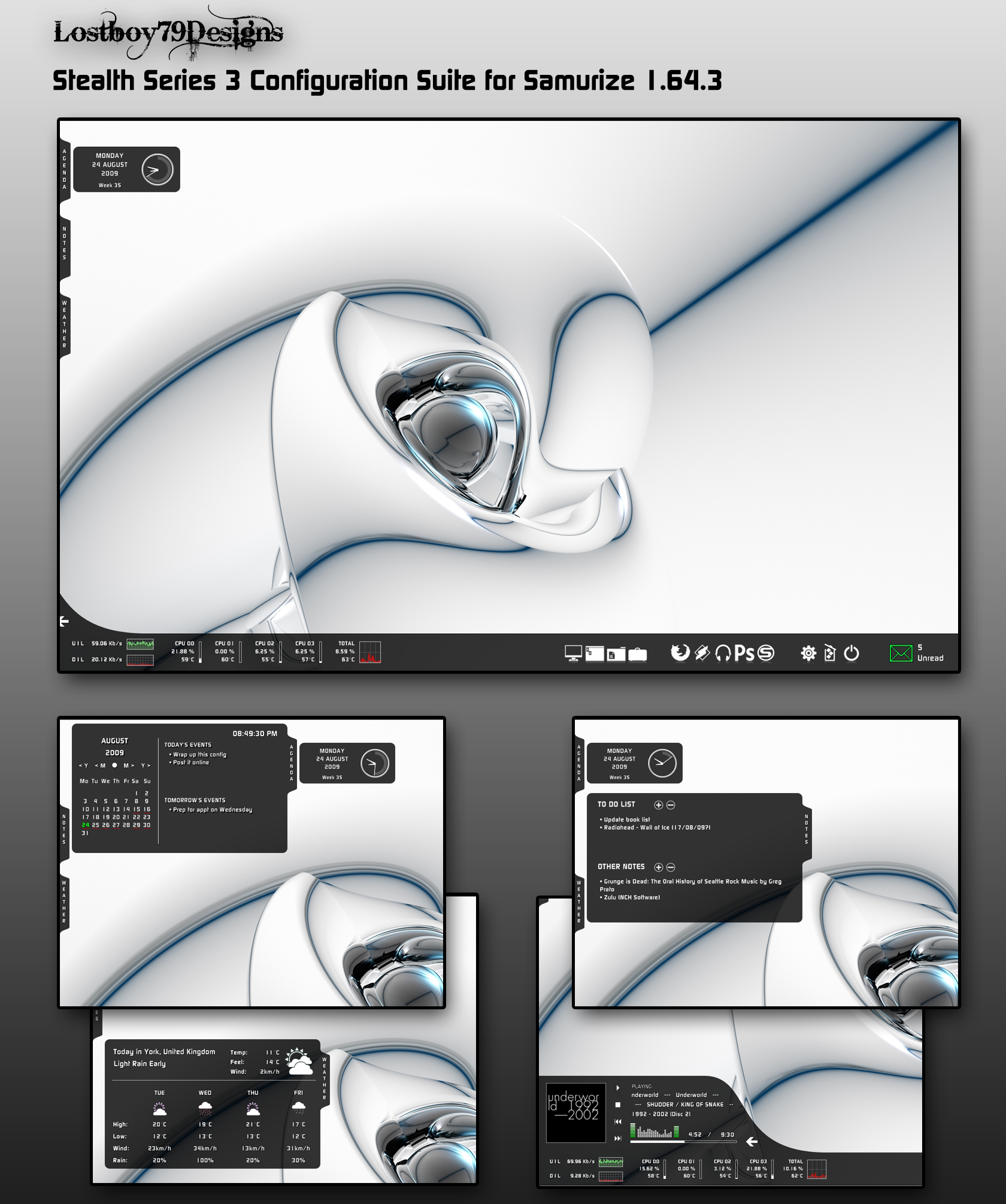Play track in media player panel
Screen dimensions: 1006x1204
point(618,1088)
